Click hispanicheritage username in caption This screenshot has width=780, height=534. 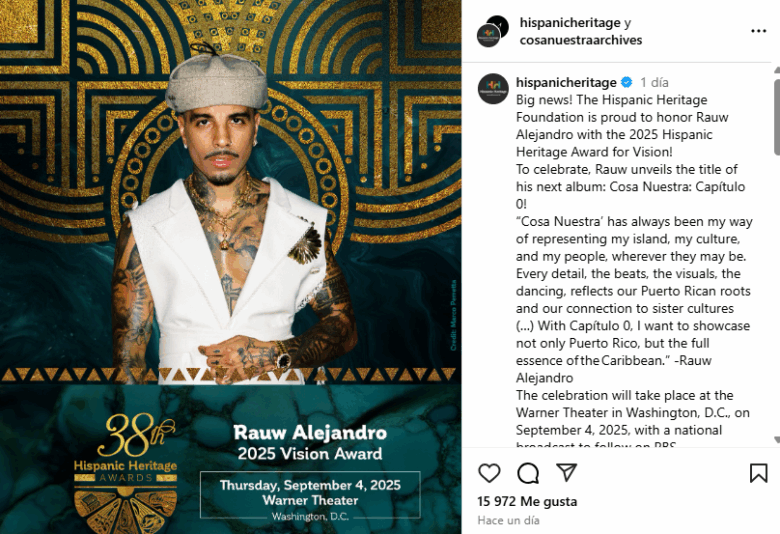566,82
